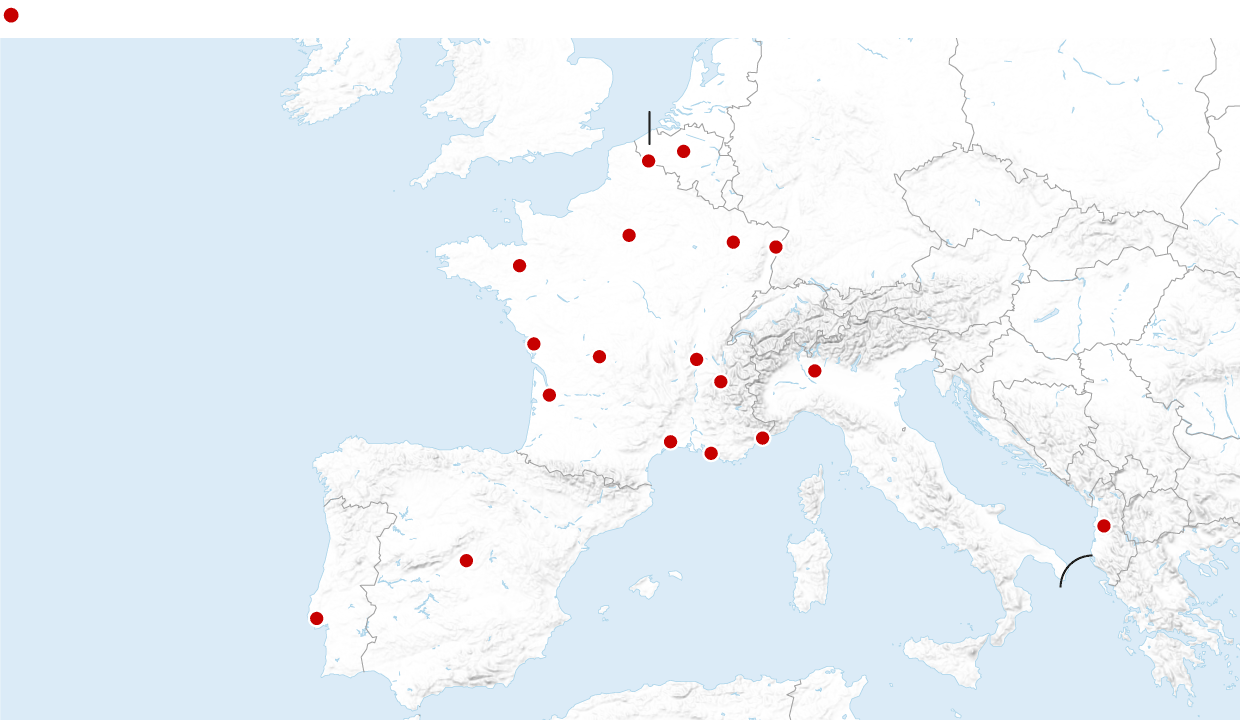The height and width of the screenshot is (720, 1240).
Task: Click the marker at Lille, northern France
Action: pos(649,161)
